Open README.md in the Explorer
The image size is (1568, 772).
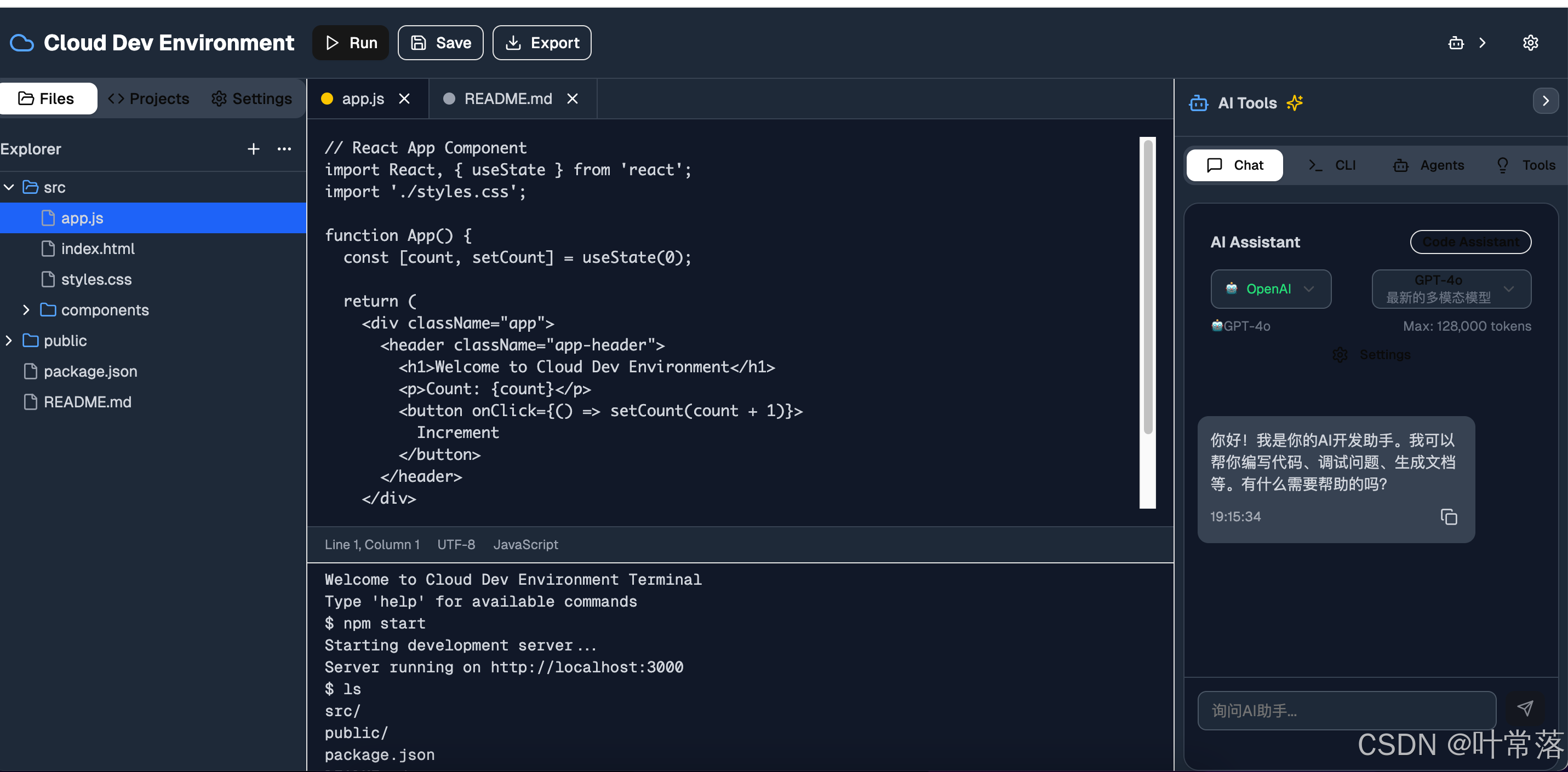(x=153, y=402)
